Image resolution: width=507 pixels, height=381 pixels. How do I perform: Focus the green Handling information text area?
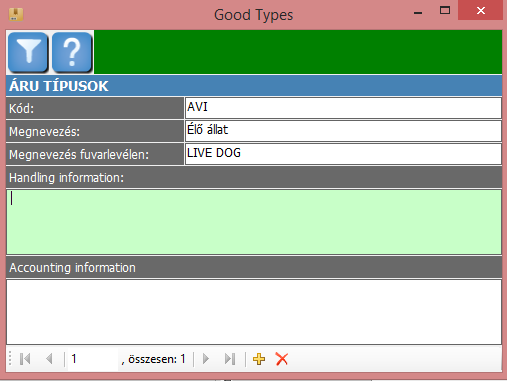[x=254, y=222]
